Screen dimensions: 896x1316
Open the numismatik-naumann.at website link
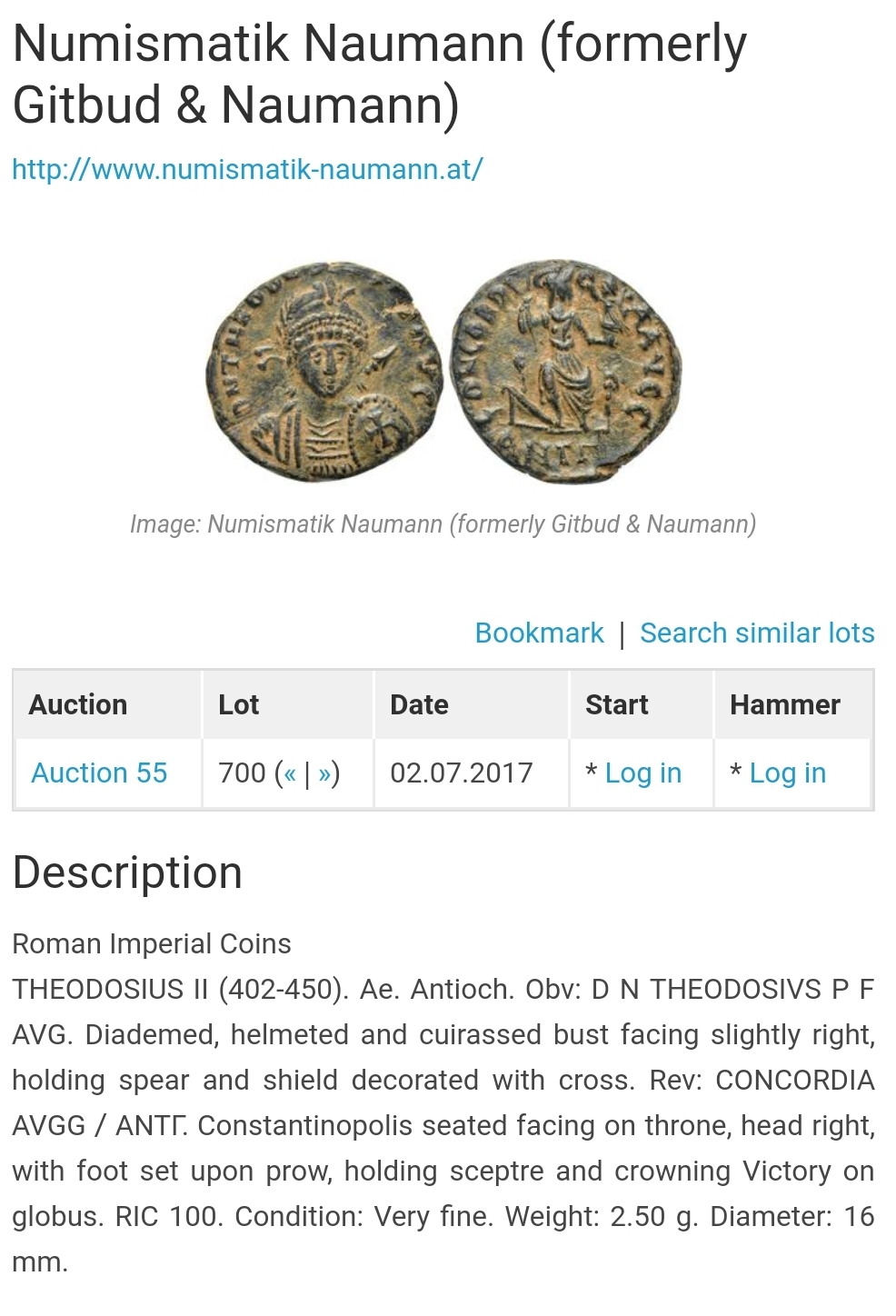tap(247, 169)
